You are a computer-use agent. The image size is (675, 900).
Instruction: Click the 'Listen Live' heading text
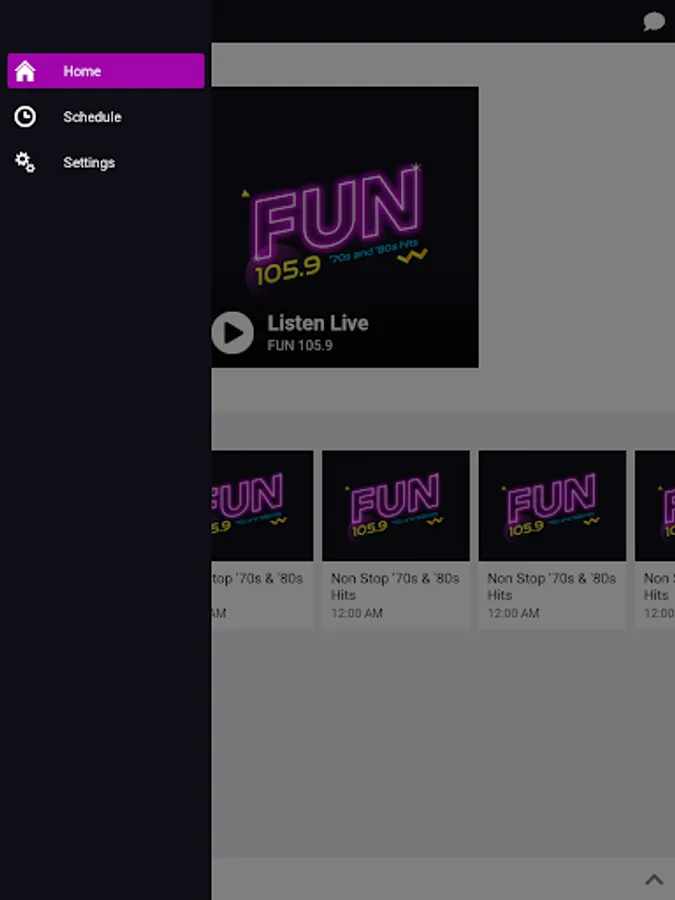click(x=317, y=323)
